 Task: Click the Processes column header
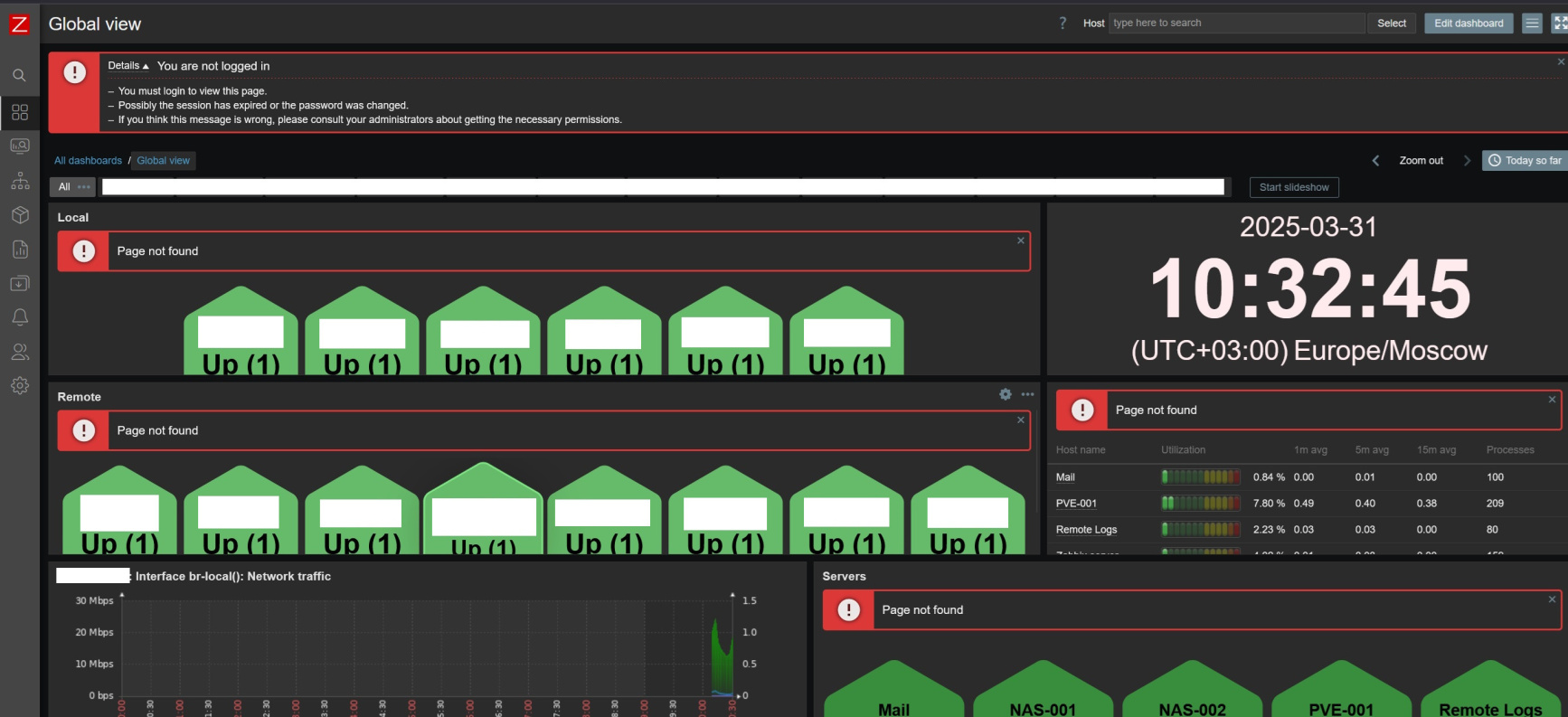coord(1510,450)
